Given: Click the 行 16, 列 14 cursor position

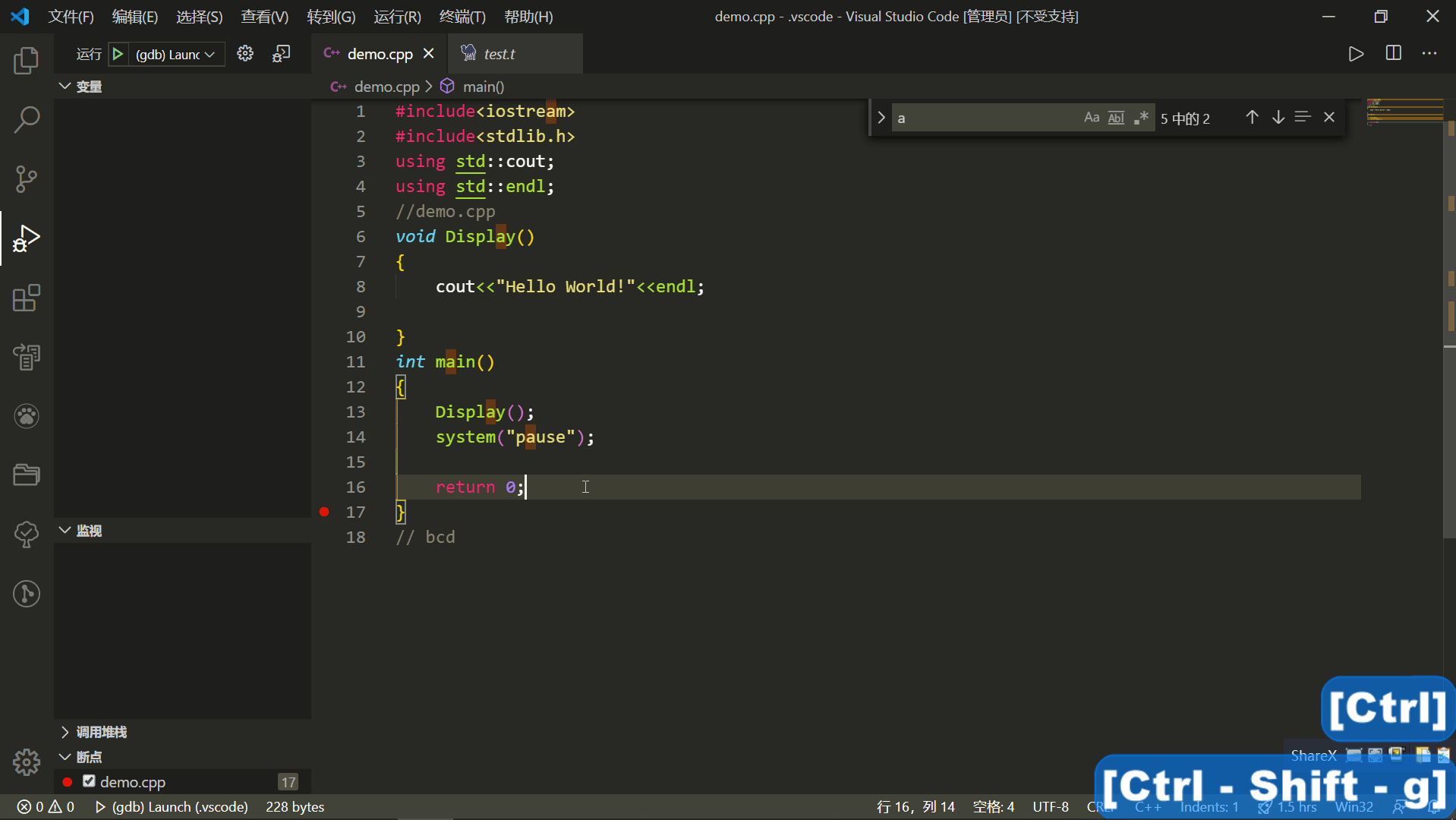Looking at the screenshot, I should click(916, 806).
